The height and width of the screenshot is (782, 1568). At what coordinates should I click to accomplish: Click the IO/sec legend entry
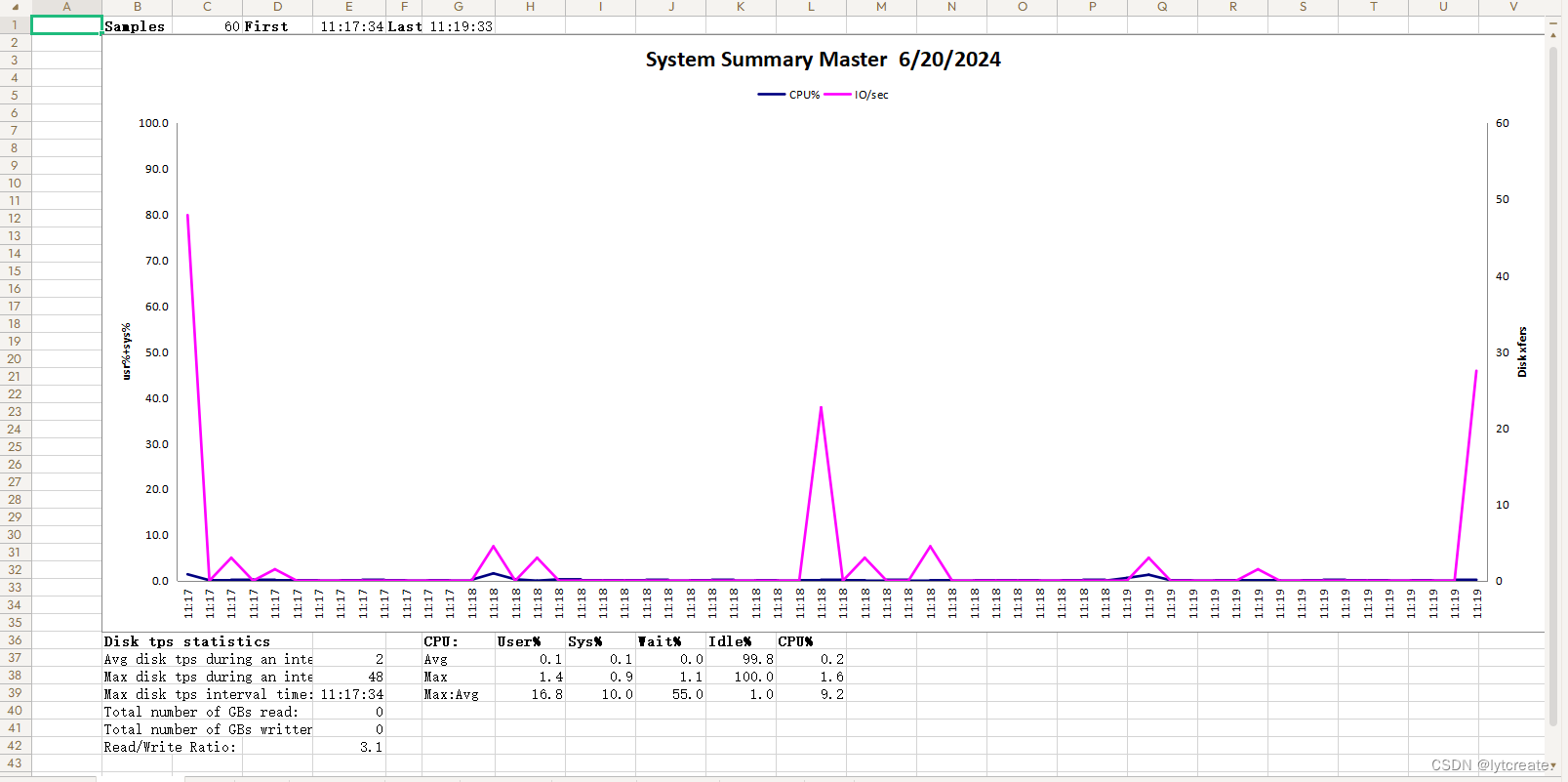[x=857, y=95]
